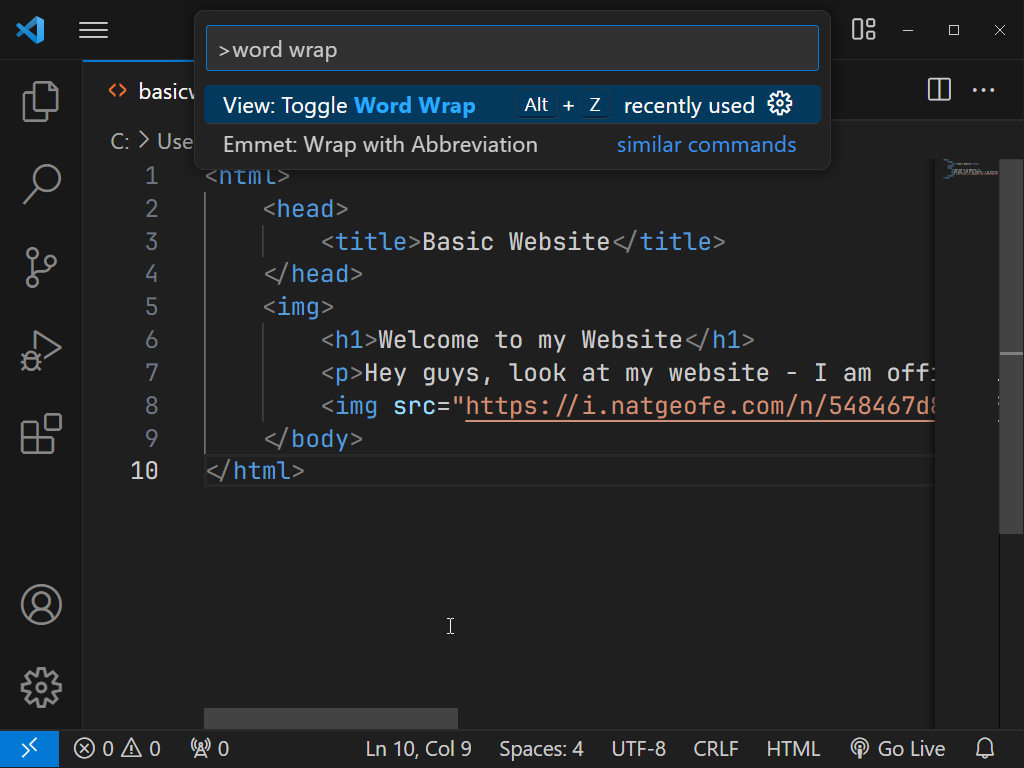The height and width of the screenshot is (768, 1024).
Task: Click the closing head tag on line 4
Action: point(313,274)
